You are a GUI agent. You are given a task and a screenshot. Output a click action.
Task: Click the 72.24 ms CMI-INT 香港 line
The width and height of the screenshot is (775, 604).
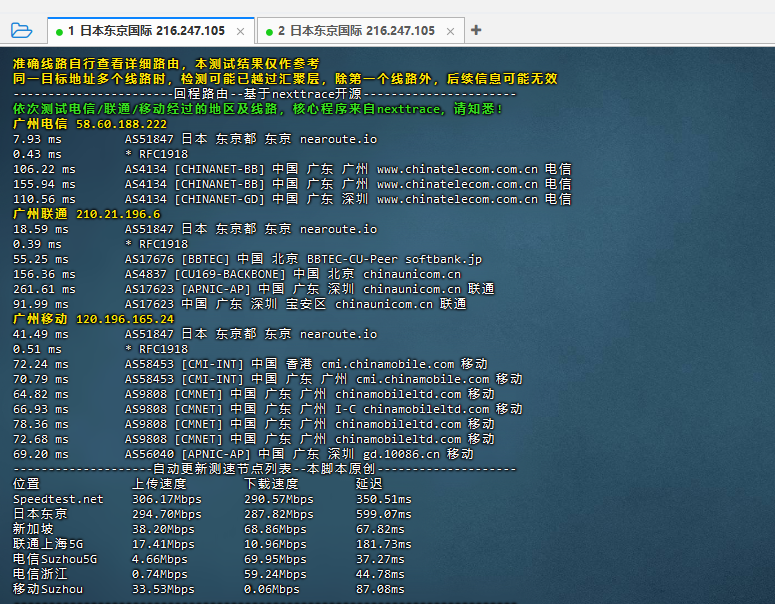point(250,364)
